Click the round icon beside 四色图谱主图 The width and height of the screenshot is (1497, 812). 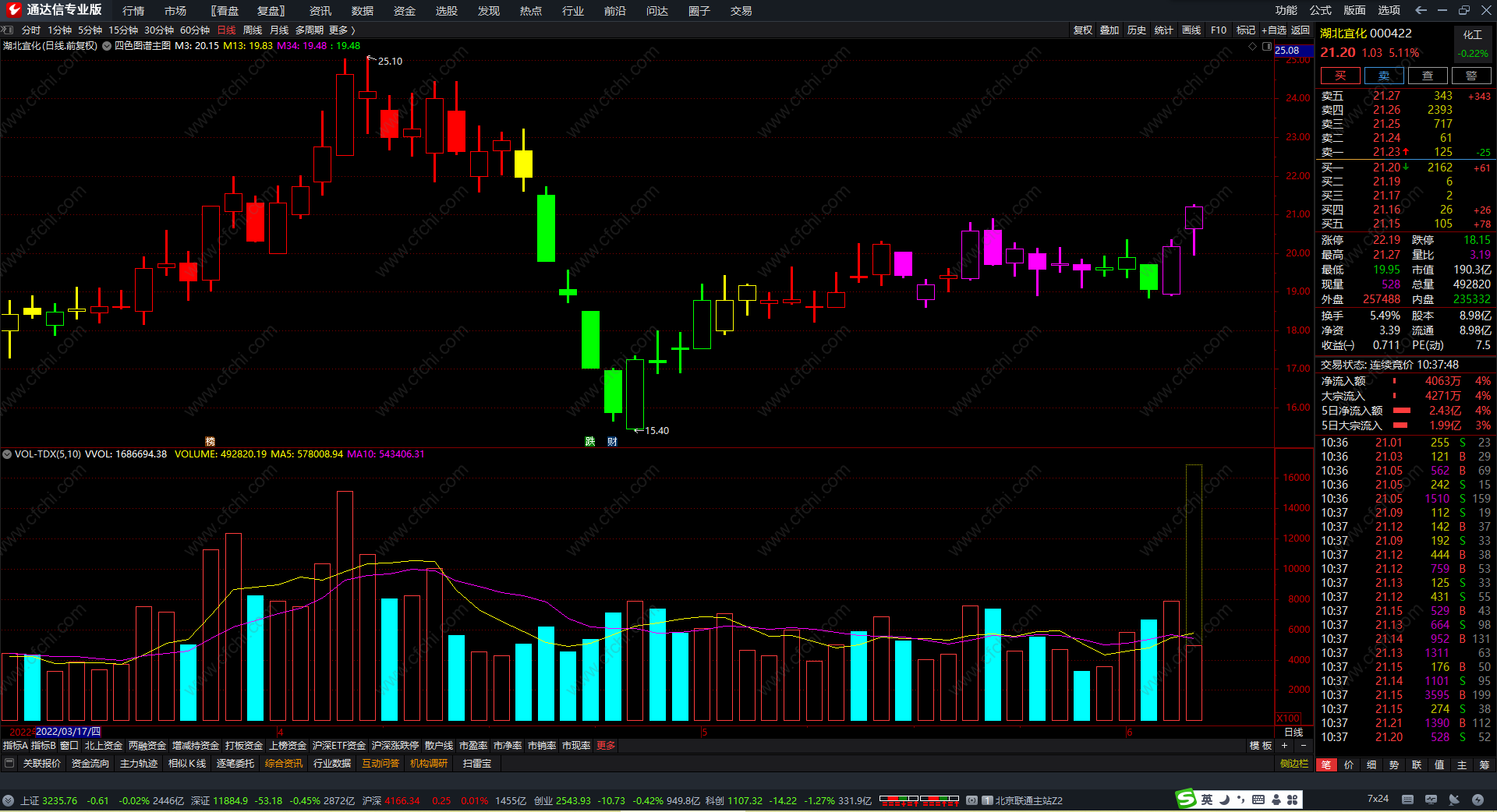click(107, 46)
